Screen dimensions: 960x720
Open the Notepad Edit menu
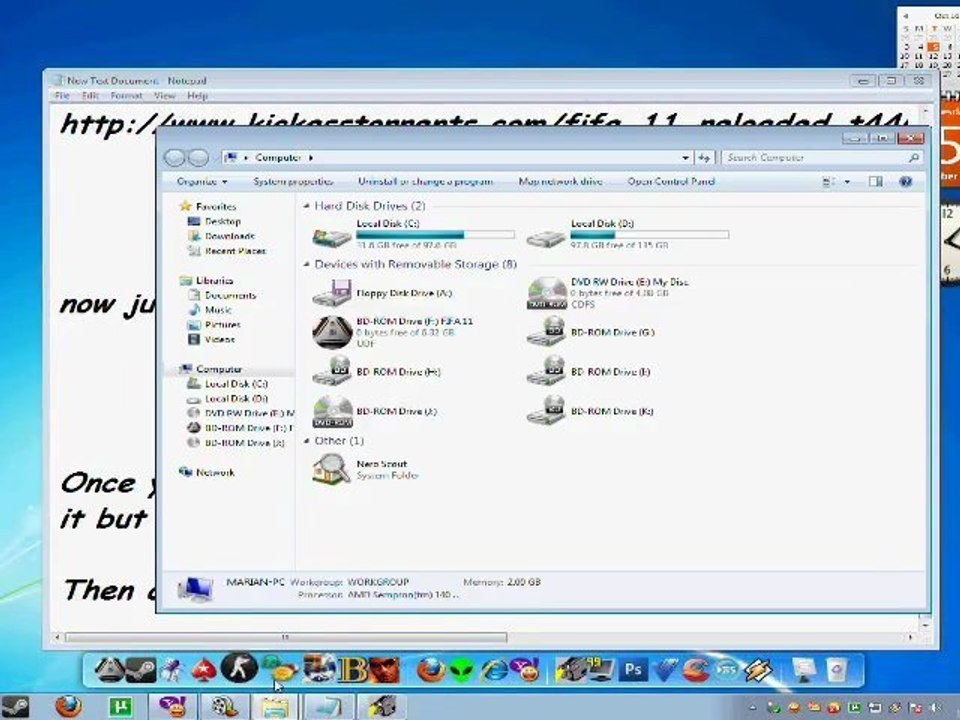pyautogui.click(x=90, y=96)
